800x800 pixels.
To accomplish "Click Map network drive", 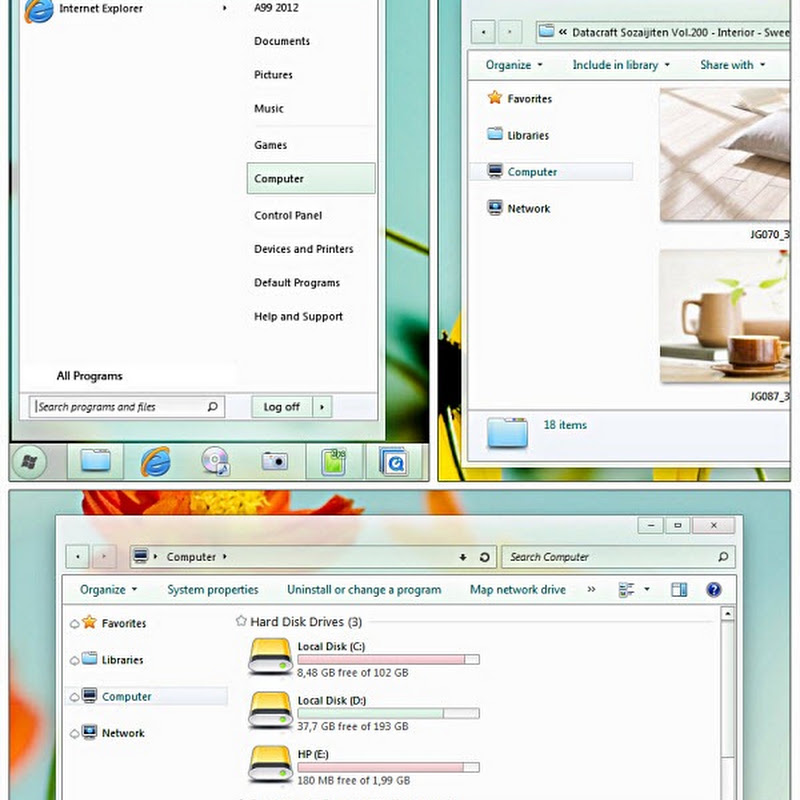I will [517, 590].
